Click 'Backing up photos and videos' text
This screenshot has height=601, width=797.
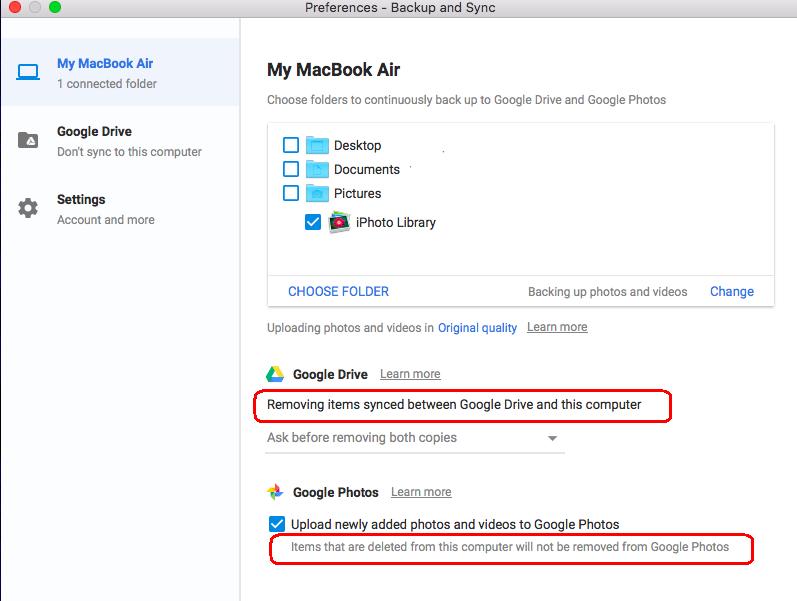607,292
